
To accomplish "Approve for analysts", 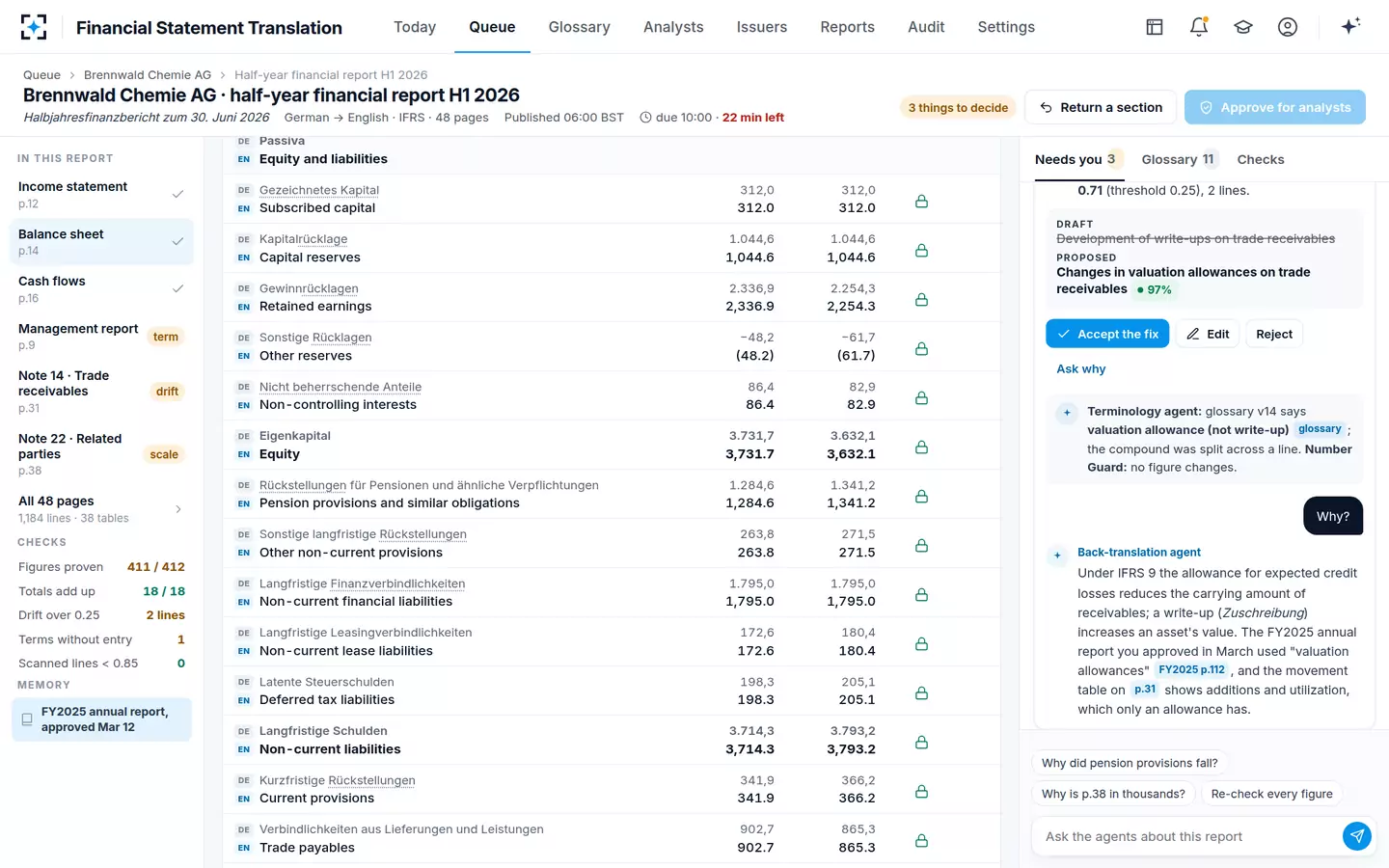I will tap(1275, 107).
